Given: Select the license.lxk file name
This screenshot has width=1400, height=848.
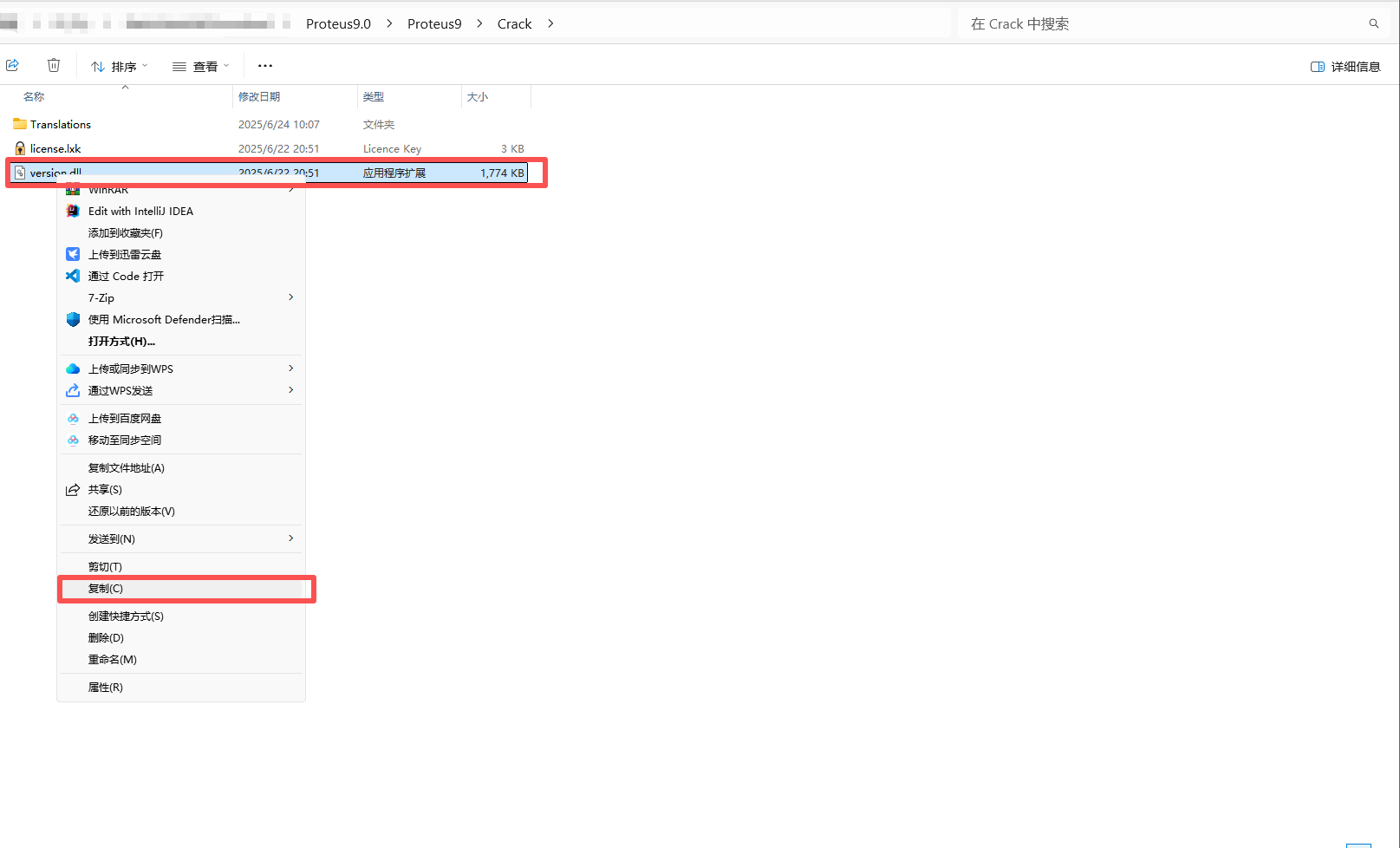Looking at the screenshot, I should click(55, 148).
